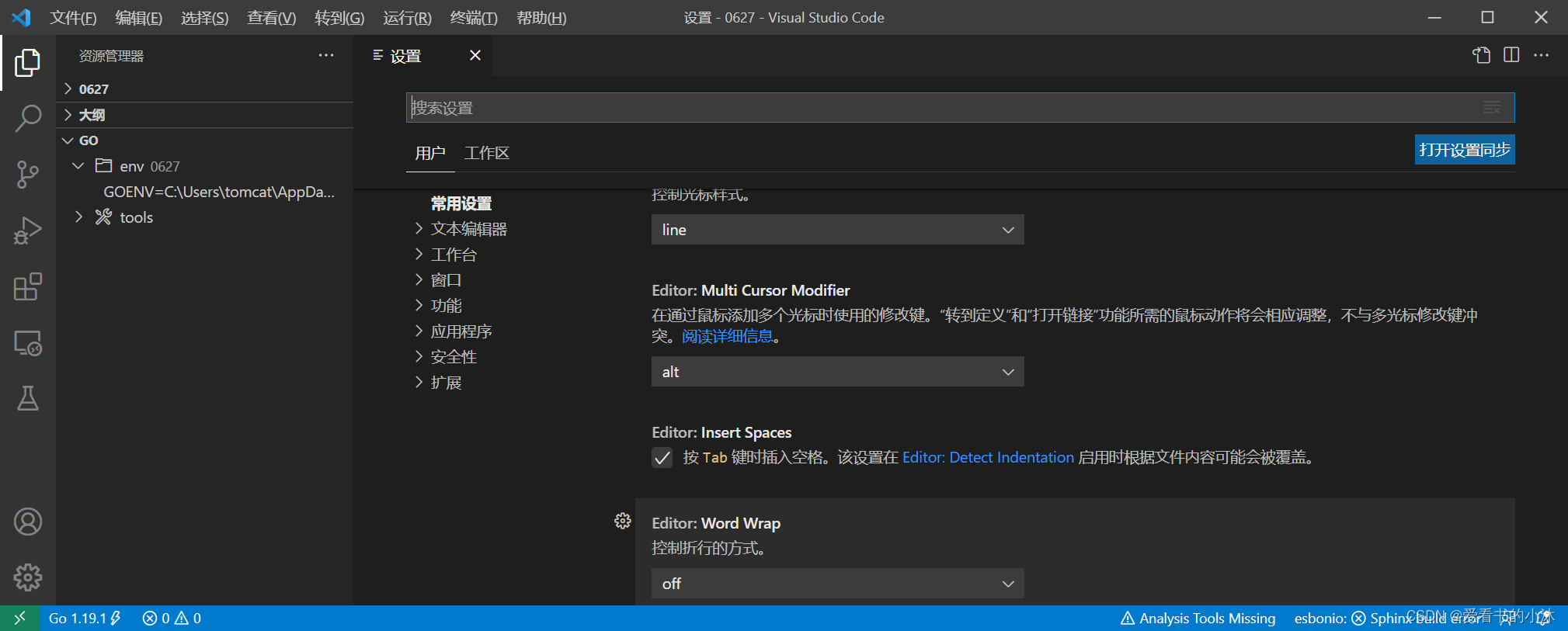
Task: Click 打开设置同步 button
Action: pos(1465,150)
